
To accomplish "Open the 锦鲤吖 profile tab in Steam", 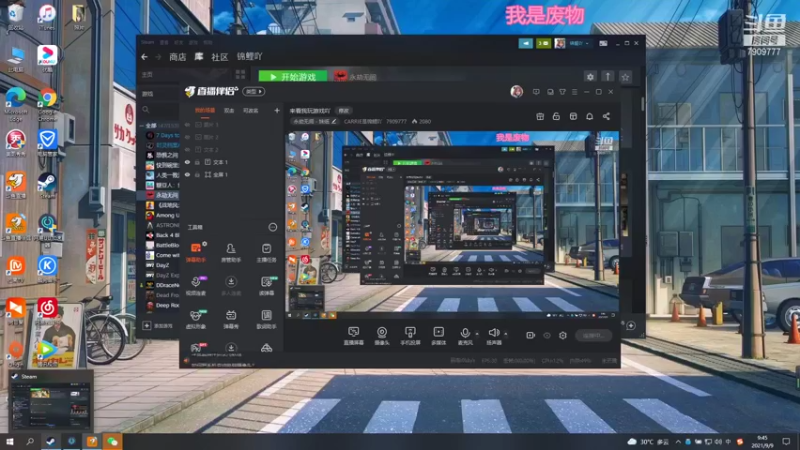I will coord(249,57).
